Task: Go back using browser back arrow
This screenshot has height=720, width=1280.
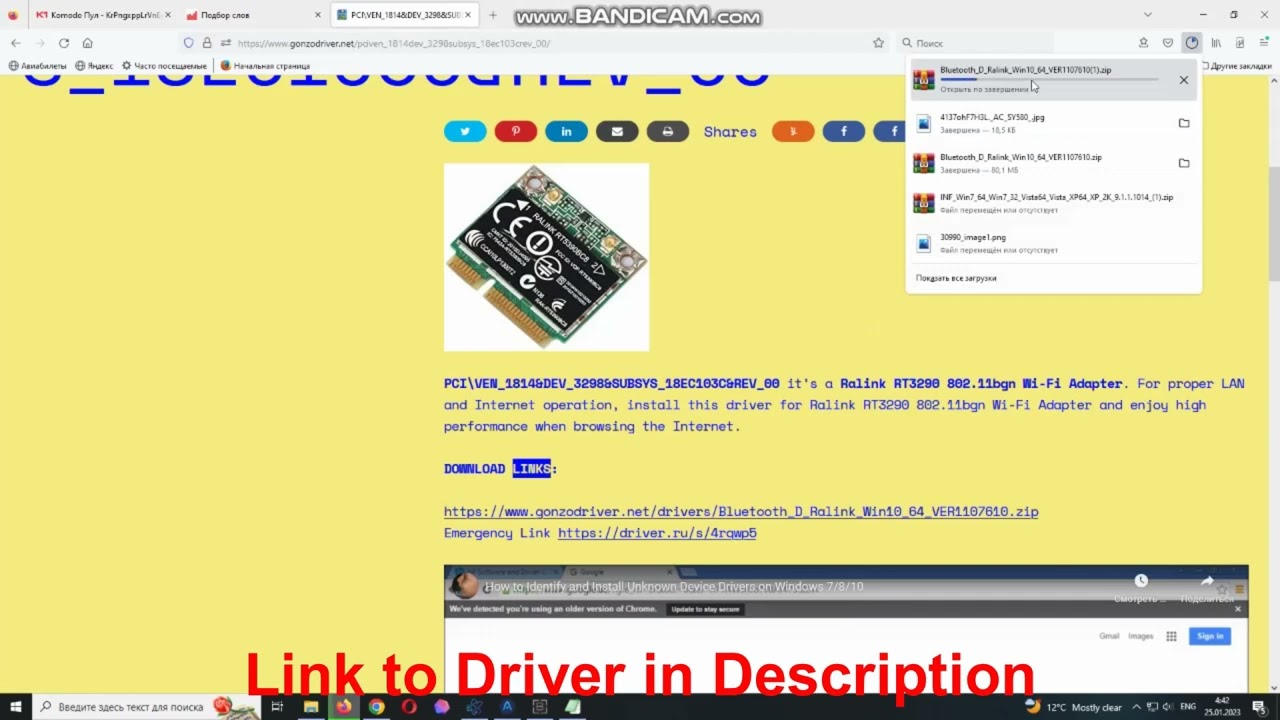Action: 15,43
